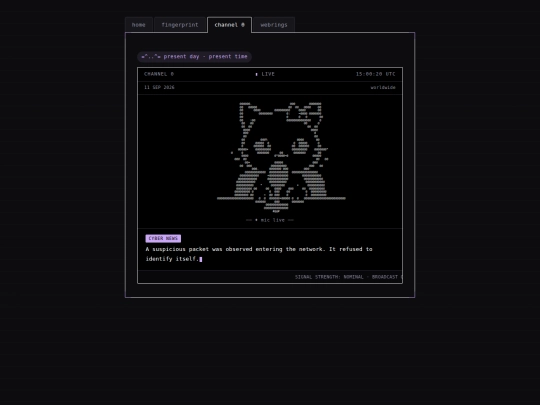540x405 pixels.
Task: Click the suspicious packet news headline
Action: click(x=259, y=254)
